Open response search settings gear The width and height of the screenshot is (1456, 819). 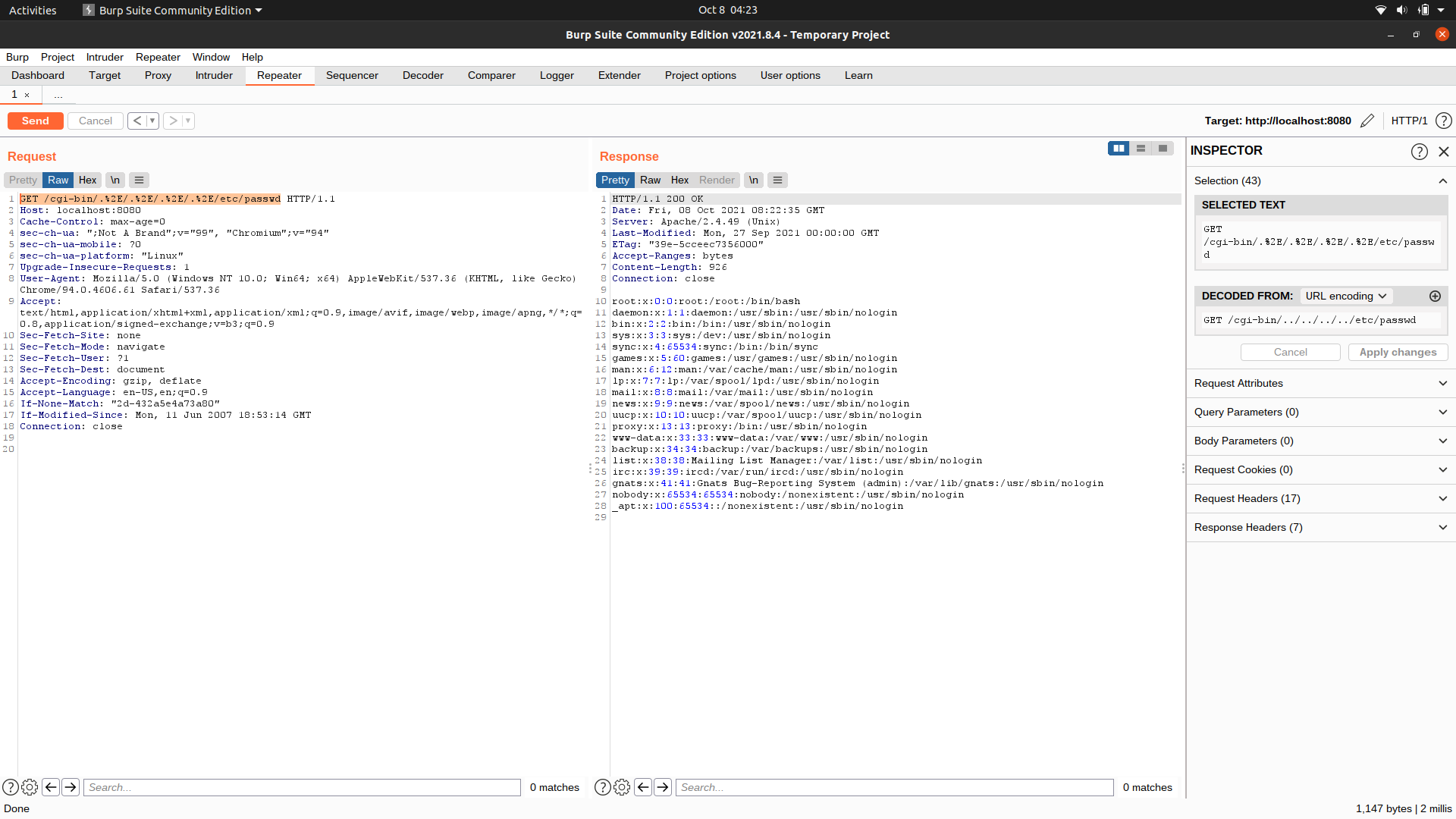622,787
